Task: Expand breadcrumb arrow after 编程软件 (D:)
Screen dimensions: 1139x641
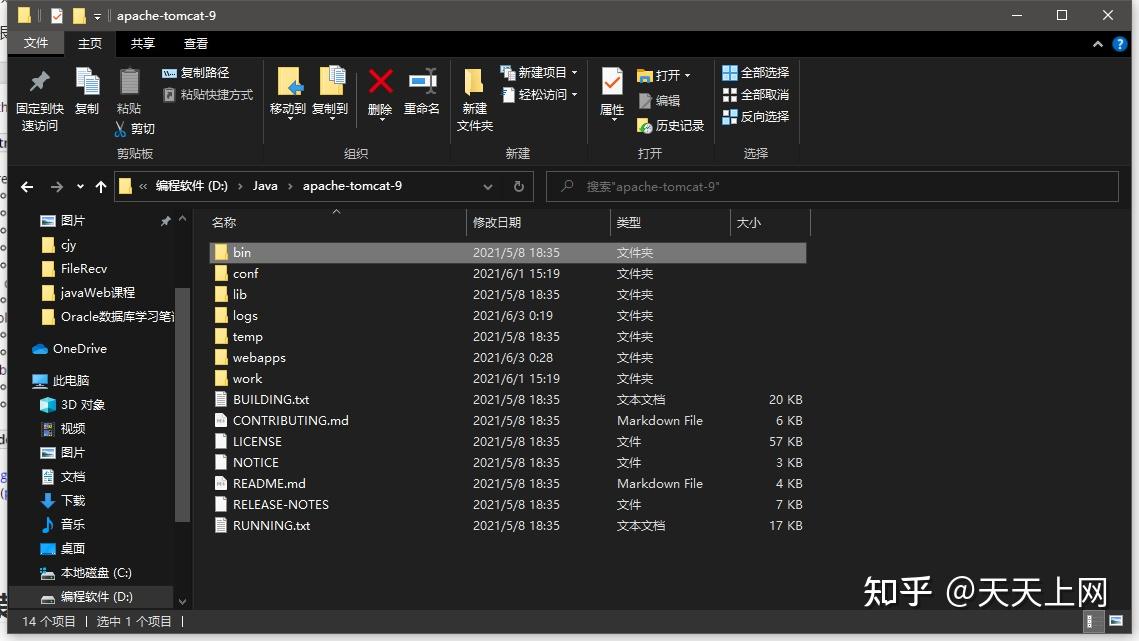Action: [x=240, y=186]
